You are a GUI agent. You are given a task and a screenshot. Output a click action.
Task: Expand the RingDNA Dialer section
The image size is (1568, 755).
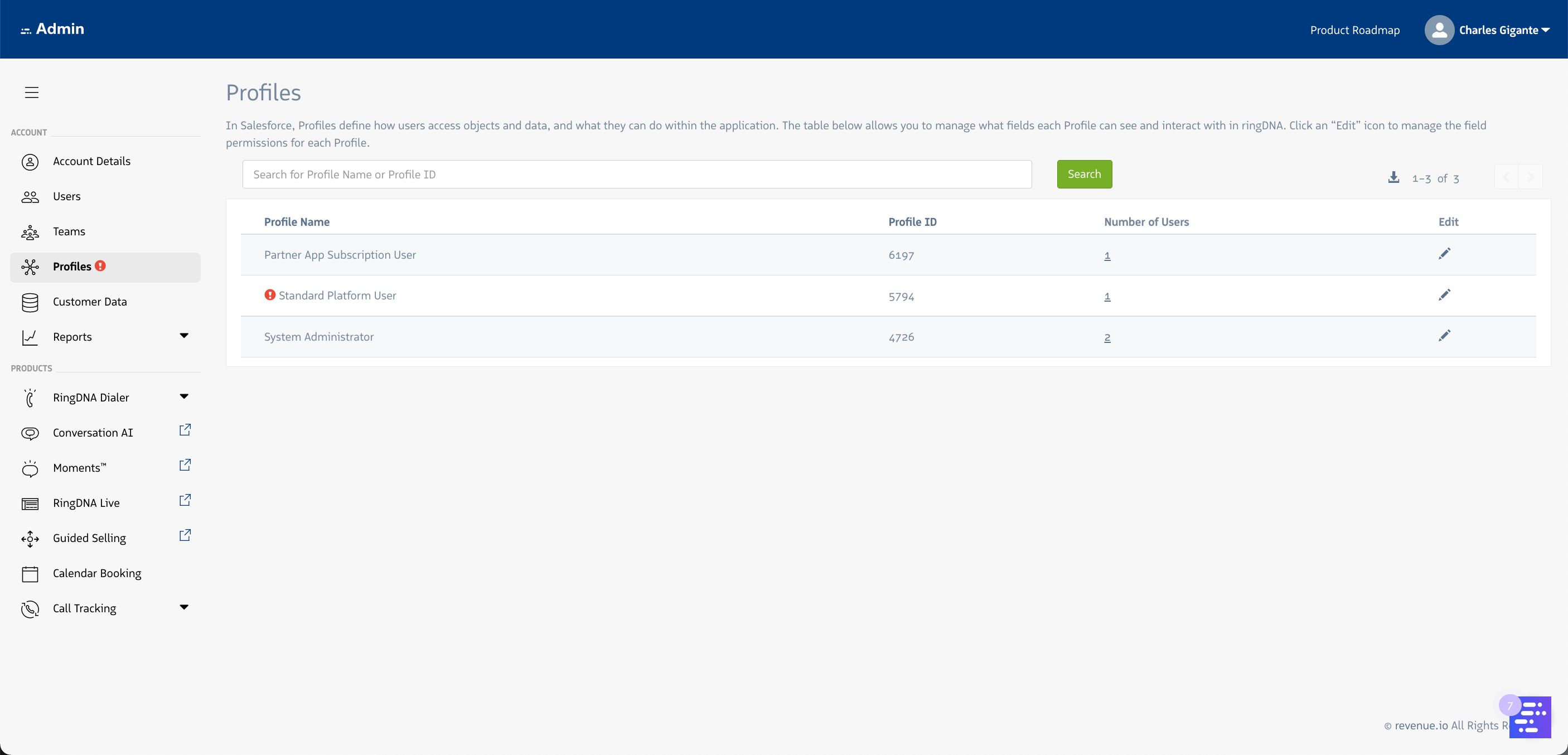[184, 396]
